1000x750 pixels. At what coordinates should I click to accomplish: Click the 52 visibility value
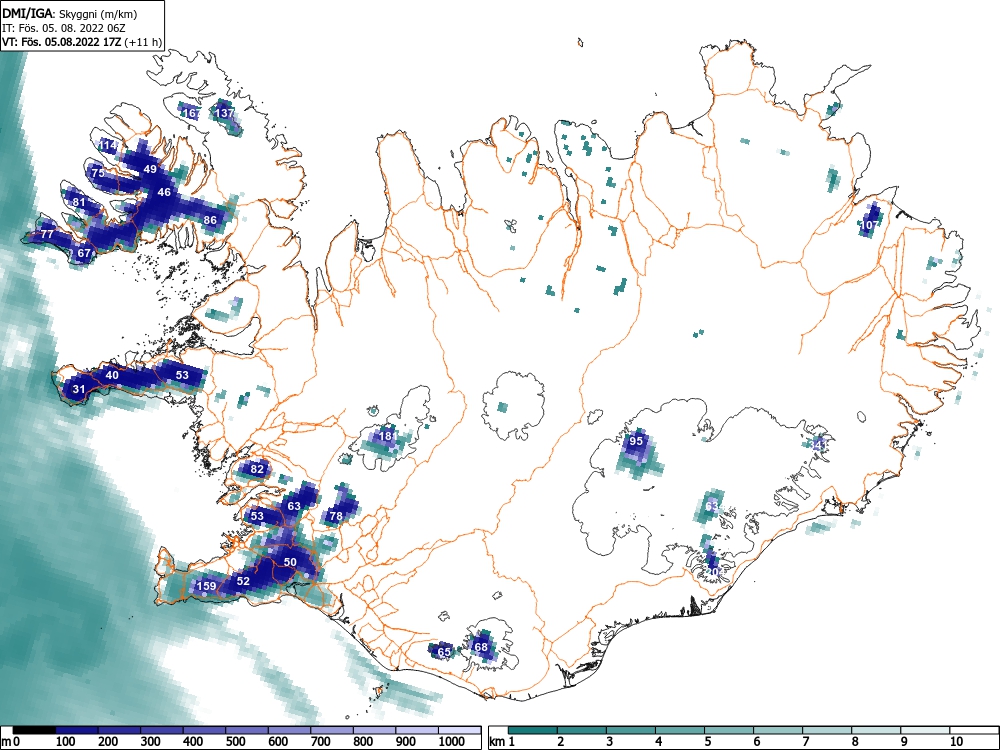click(x=243, y=581)
